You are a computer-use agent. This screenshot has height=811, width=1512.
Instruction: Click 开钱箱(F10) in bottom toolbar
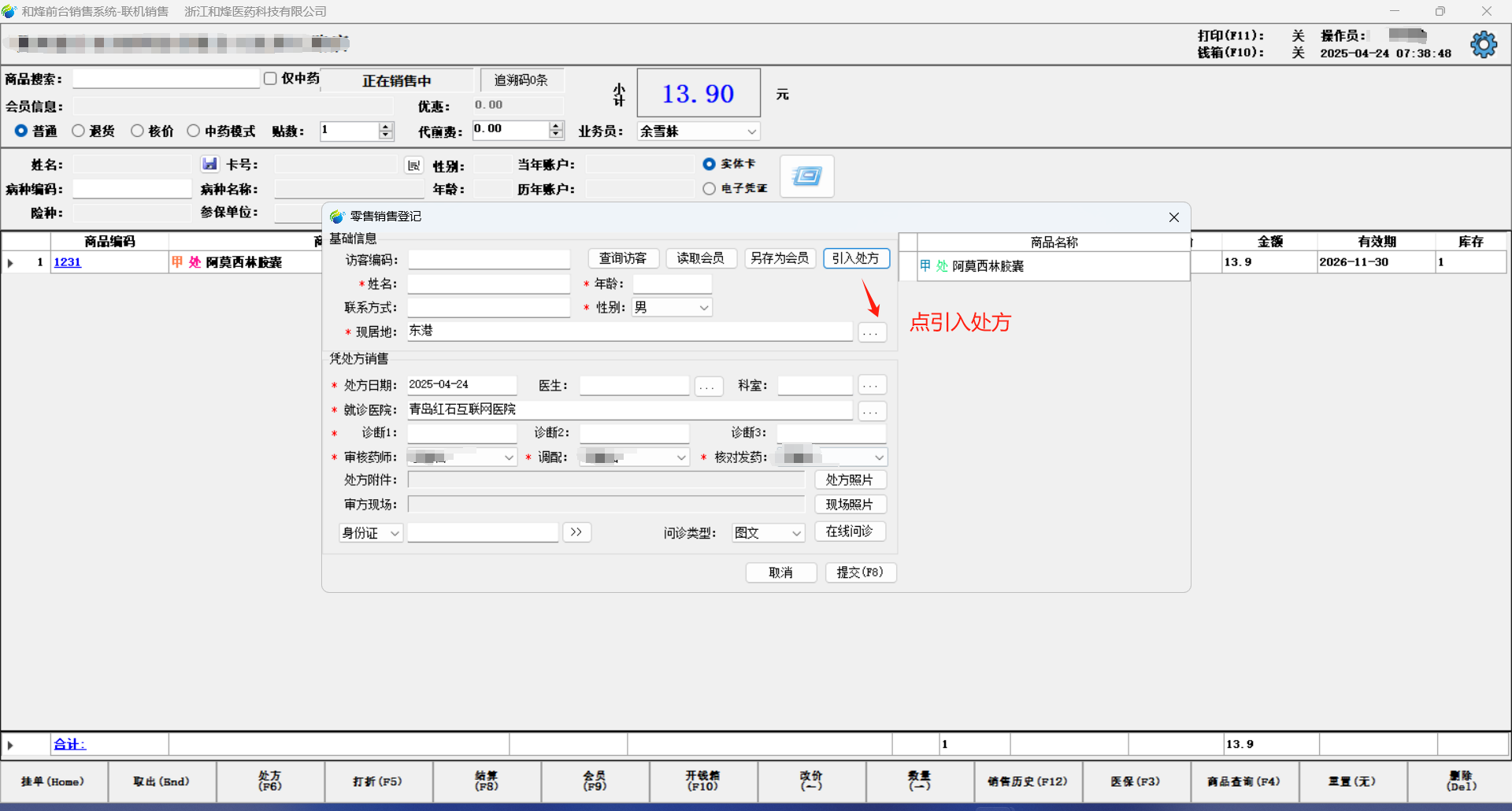(x=703, y=782)
